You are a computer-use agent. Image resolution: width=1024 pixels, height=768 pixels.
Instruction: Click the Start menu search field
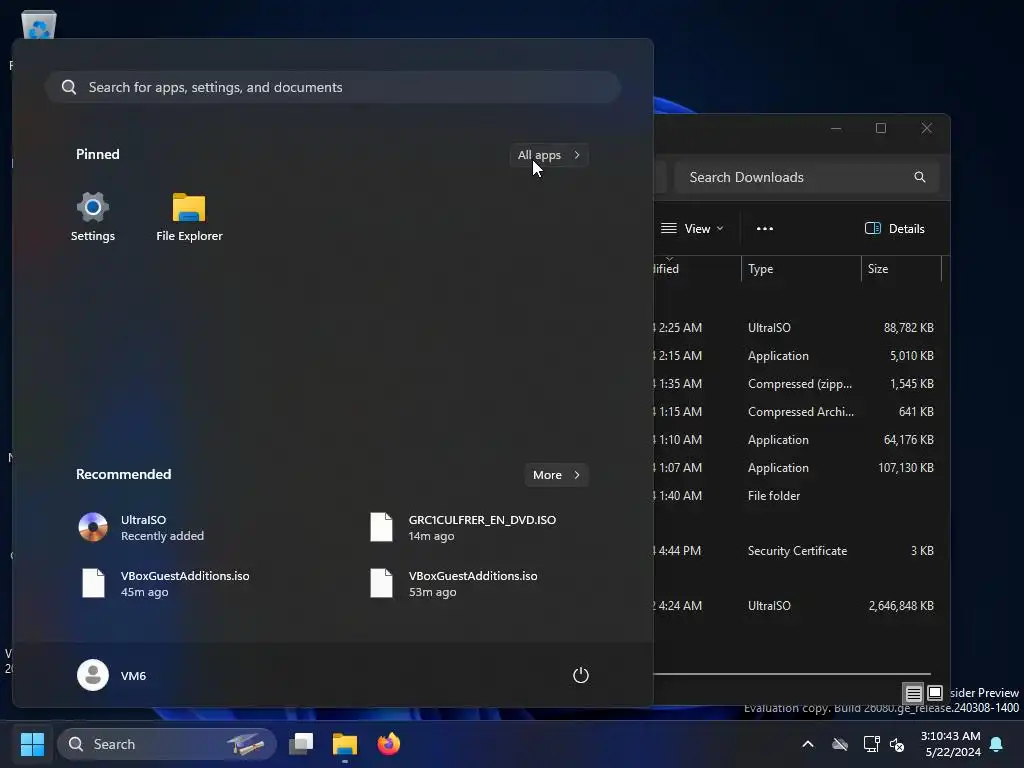333,87
